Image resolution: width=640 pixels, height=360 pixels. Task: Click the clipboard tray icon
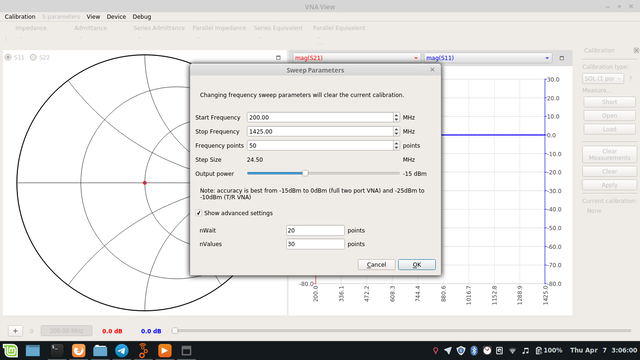coord(500,350)
